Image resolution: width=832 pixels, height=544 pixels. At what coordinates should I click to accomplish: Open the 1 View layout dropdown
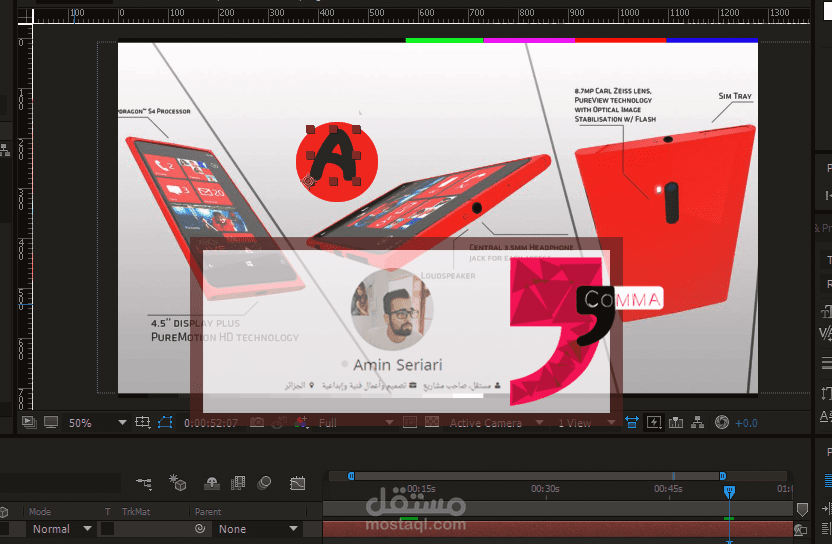586,423
